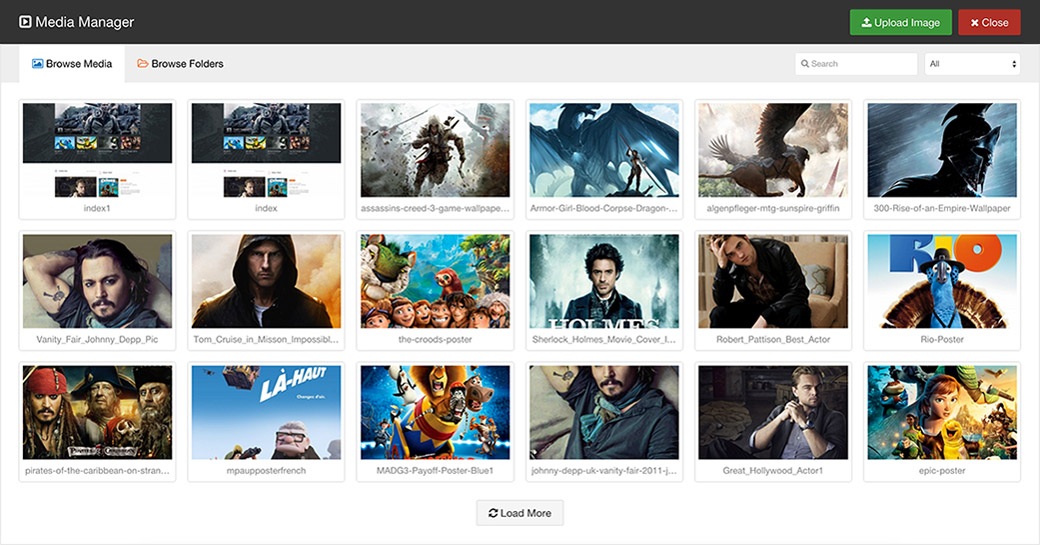The width and height of the screenshot is (1040, 545).
Task: Choose the Armor-Girl-Blood-Corpse-Dragon image
Action: [x=604, y=150]
